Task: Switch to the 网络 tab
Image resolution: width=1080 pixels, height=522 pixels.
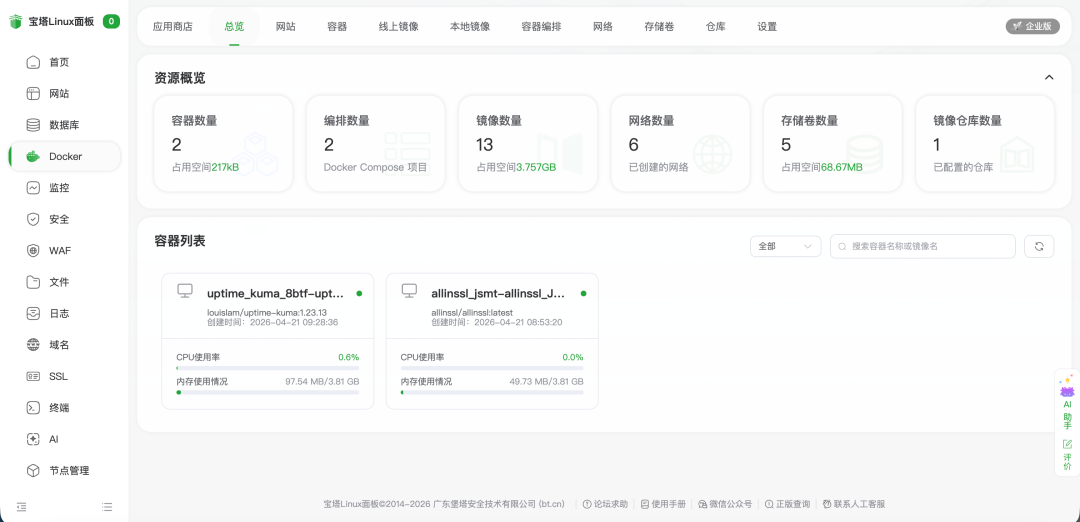Action: point(603,27)
